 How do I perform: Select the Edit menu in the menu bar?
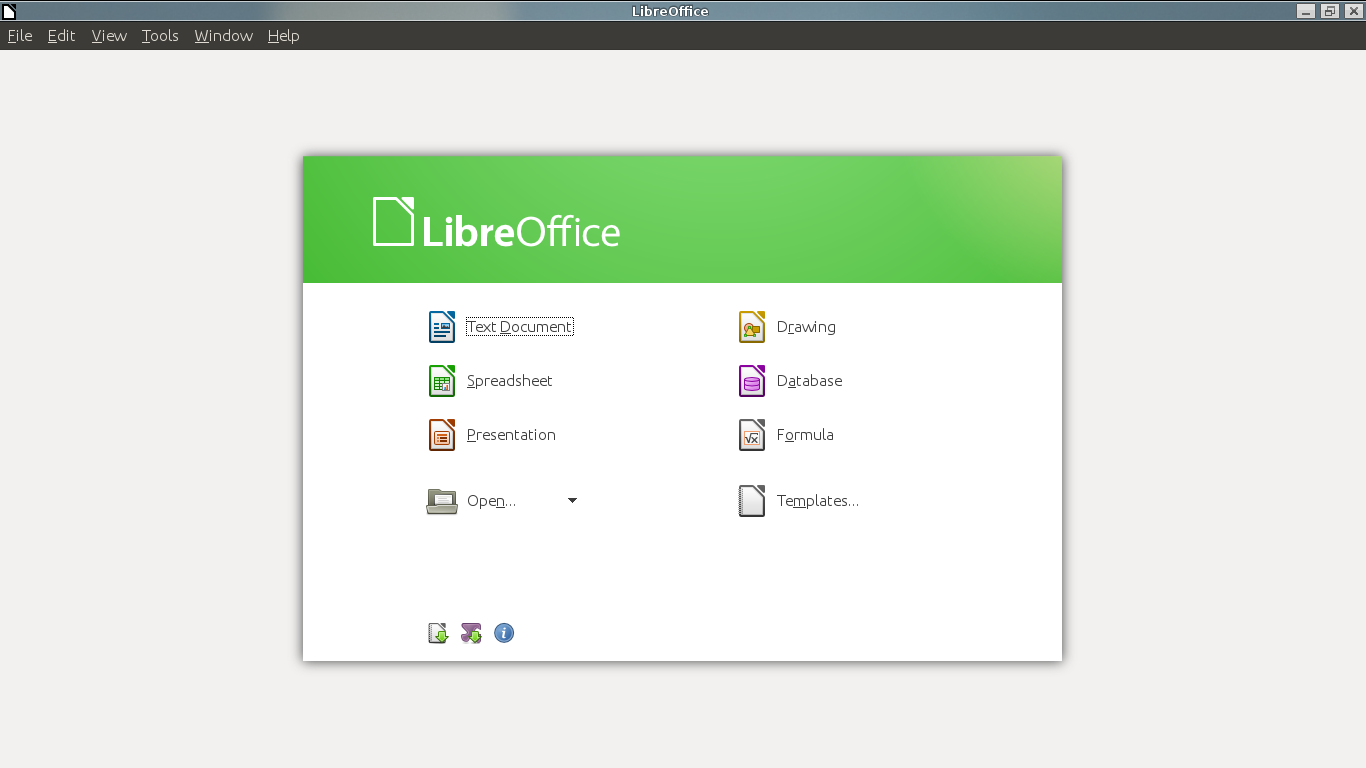61,35
